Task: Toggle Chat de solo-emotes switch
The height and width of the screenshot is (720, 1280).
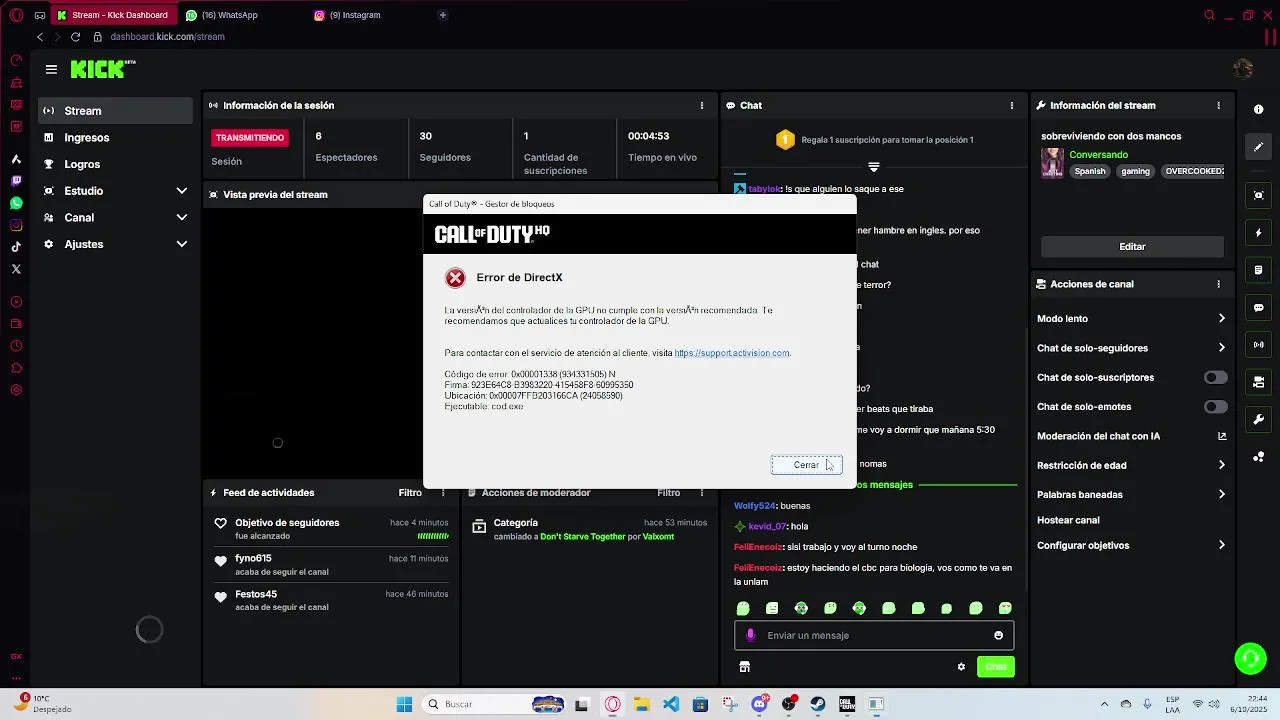Action: 1216,407
